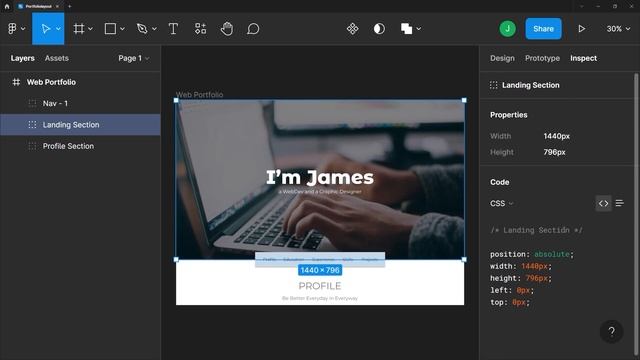Toggle the table list view button

pyautogui.click(x=619, y=203)
